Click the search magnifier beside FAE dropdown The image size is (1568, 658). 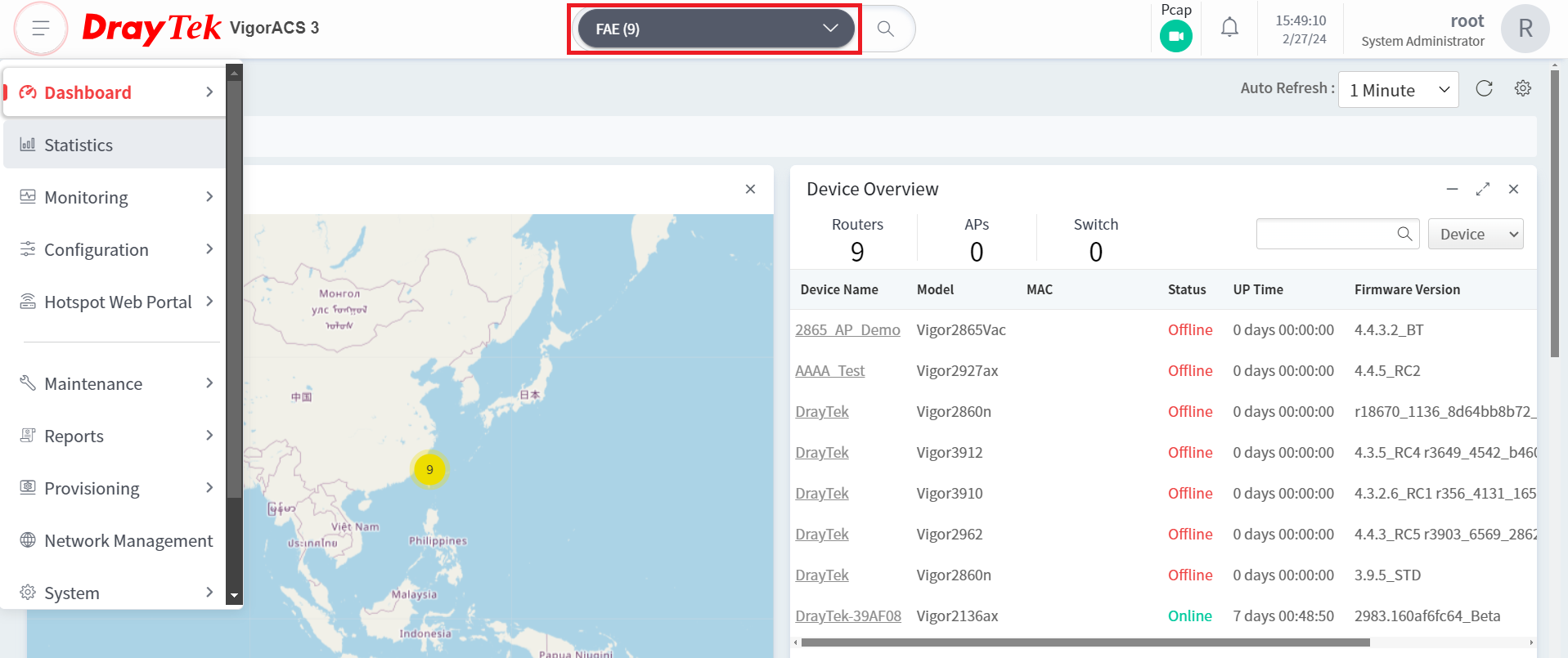click(x=886, y=29)
